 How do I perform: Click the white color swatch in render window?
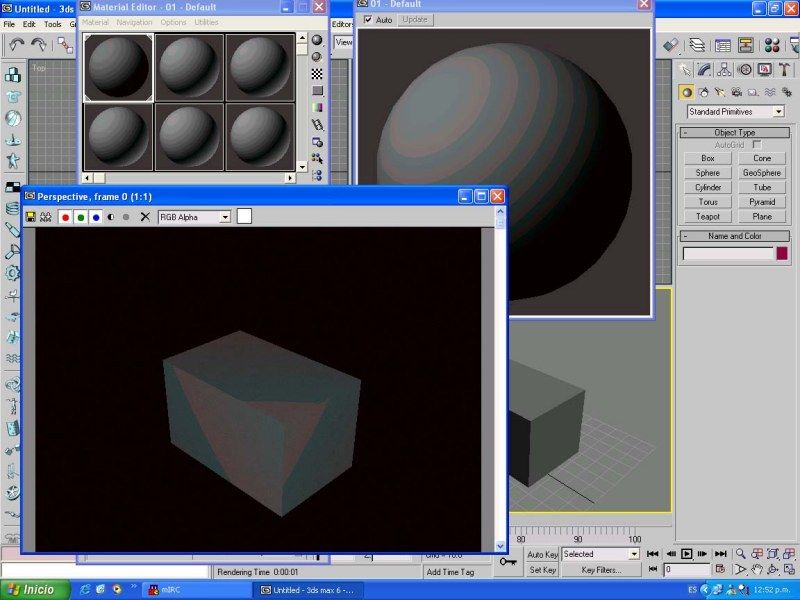(x=244, y=216)
